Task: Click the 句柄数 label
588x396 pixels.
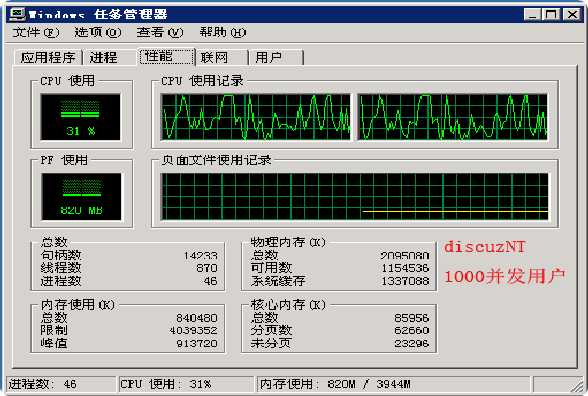Action: pyautogui.click(x=61, y=255)
